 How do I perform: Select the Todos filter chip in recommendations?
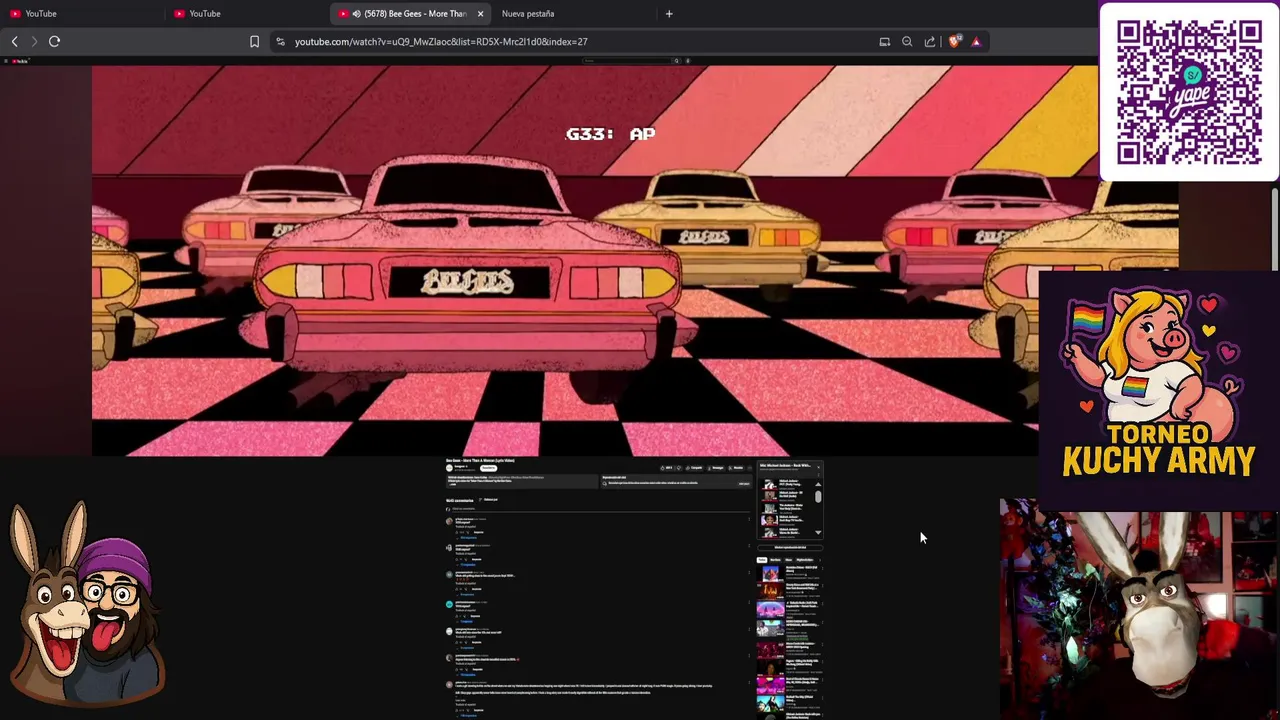(761, 560)
